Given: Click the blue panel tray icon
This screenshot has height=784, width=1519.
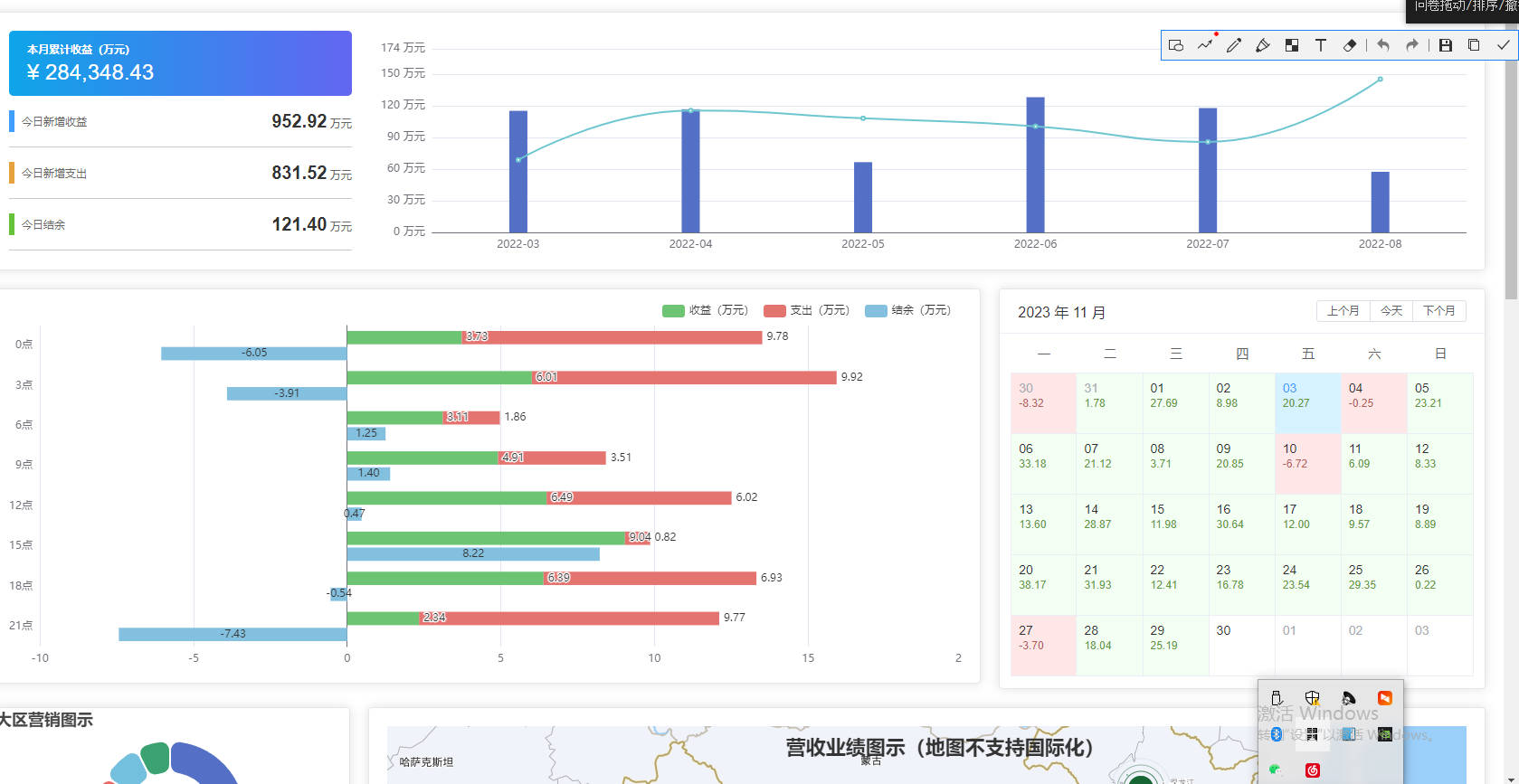Looking at the screenshot, I should tap(1349, 734).
